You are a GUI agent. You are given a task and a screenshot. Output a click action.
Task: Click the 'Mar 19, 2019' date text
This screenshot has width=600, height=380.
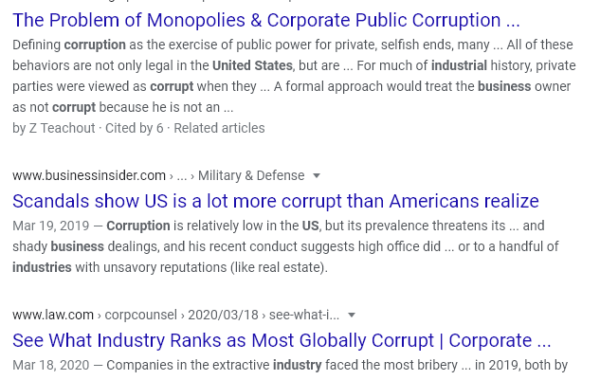pos(51,226)
